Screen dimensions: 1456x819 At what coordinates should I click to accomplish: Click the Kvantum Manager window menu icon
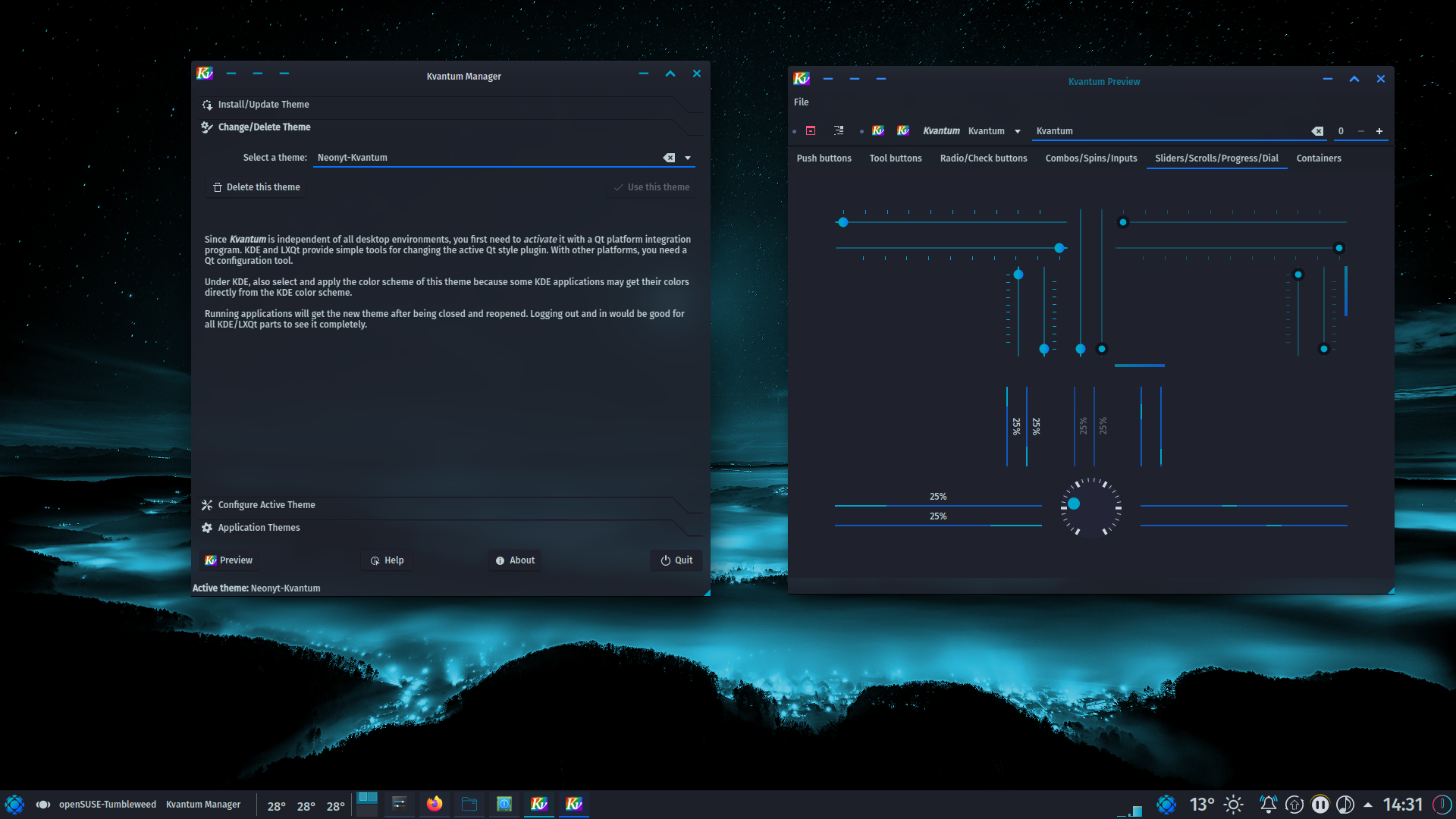click(205, 74)
